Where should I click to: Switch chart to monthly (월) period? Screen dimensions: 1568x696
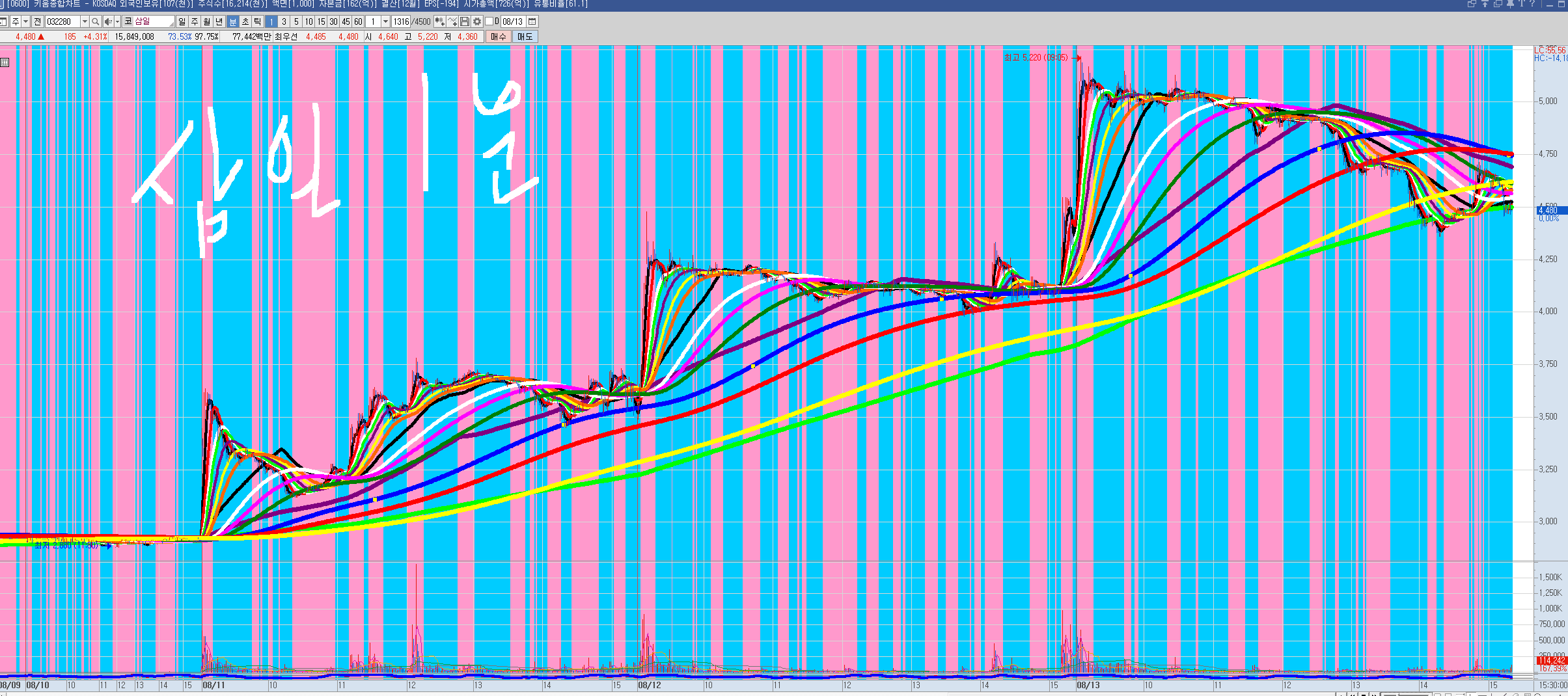point(206,21)
